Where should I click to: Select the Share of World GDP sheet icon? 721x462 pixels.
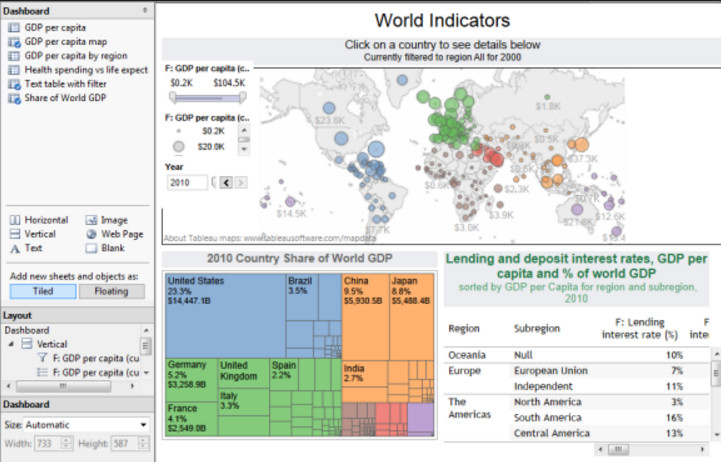(x=14, y=98)
